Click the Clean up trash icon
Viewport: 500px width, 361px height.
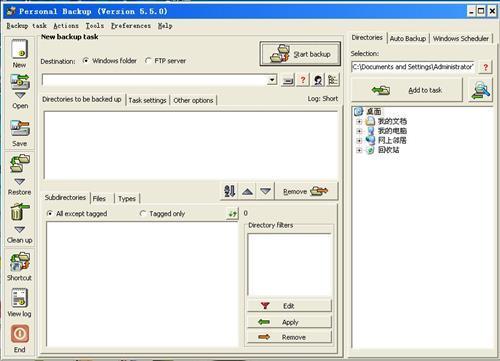click(x=19, y=212)
